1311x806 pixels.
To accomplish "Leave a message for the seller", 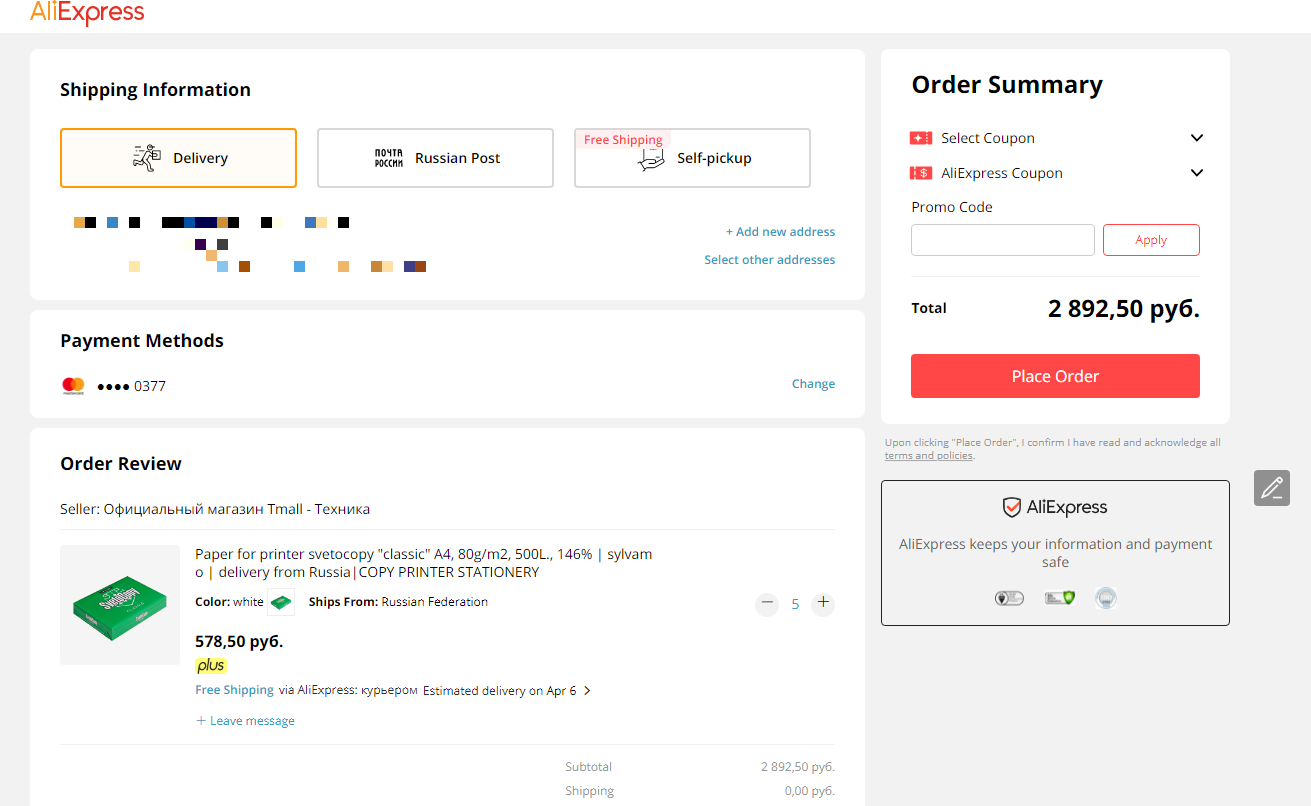I will tap(245, 721).
